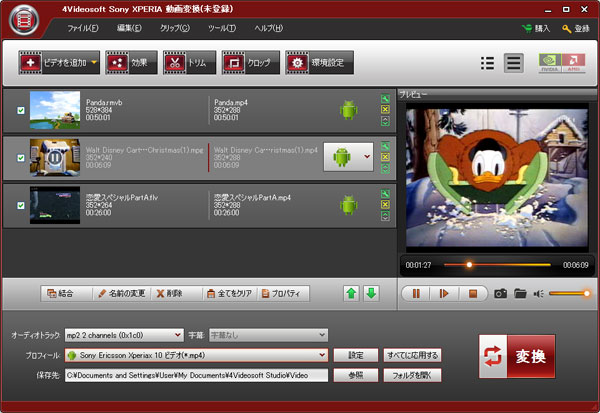Open Preferences (環境設定) gear button
The image size is (600, 413).
pyautogui.click(x=320, y=62)
